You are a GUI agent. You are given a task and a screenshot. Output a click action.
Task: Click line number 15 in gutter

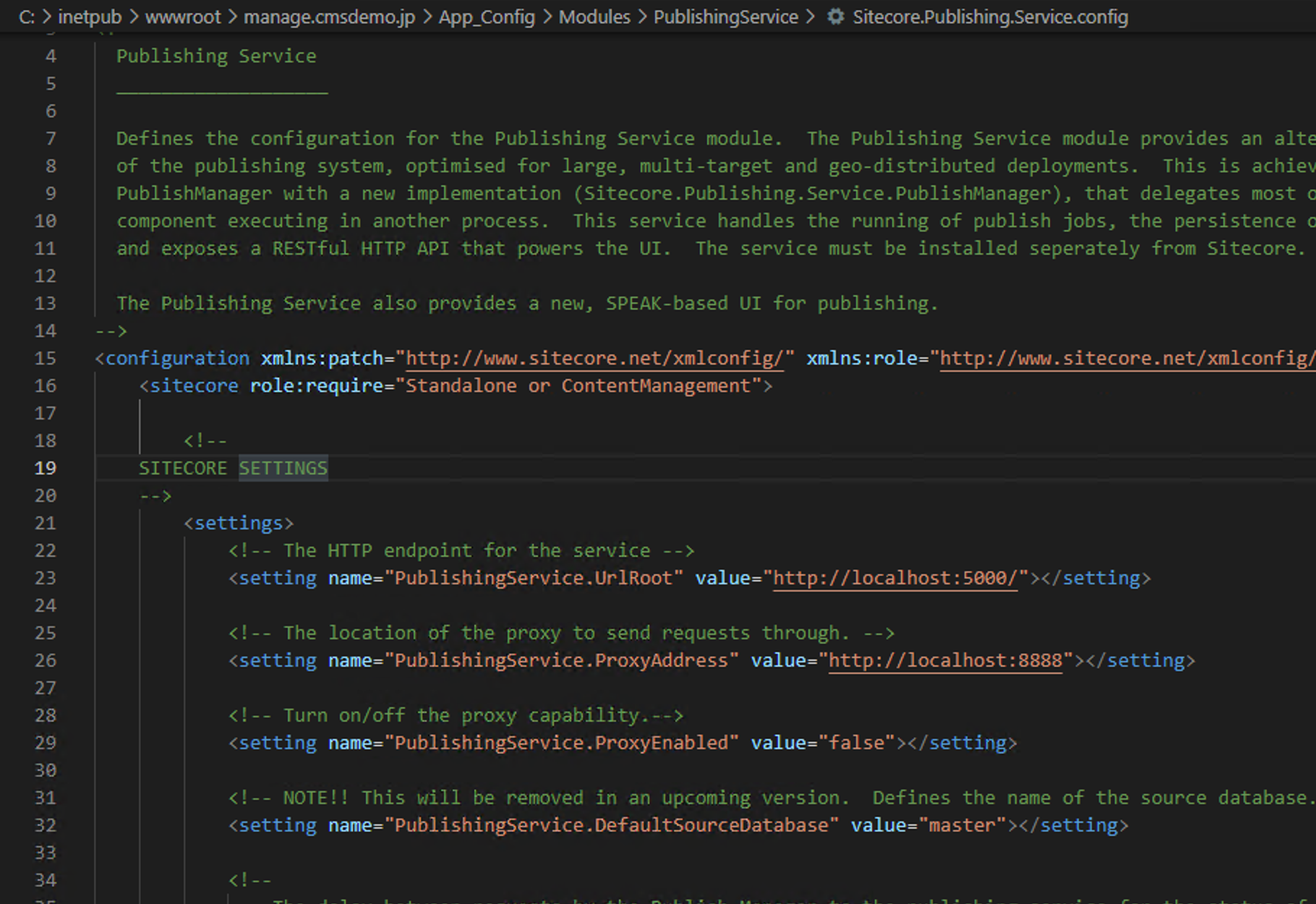pyautogui.click(x=45, y=358)
